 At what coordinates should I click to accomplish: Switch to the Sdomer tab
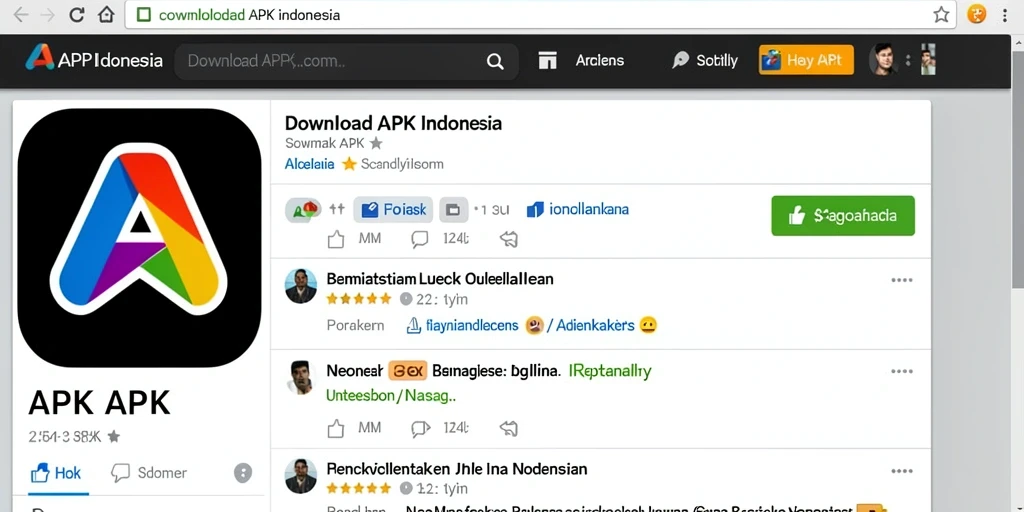point(149,473)
